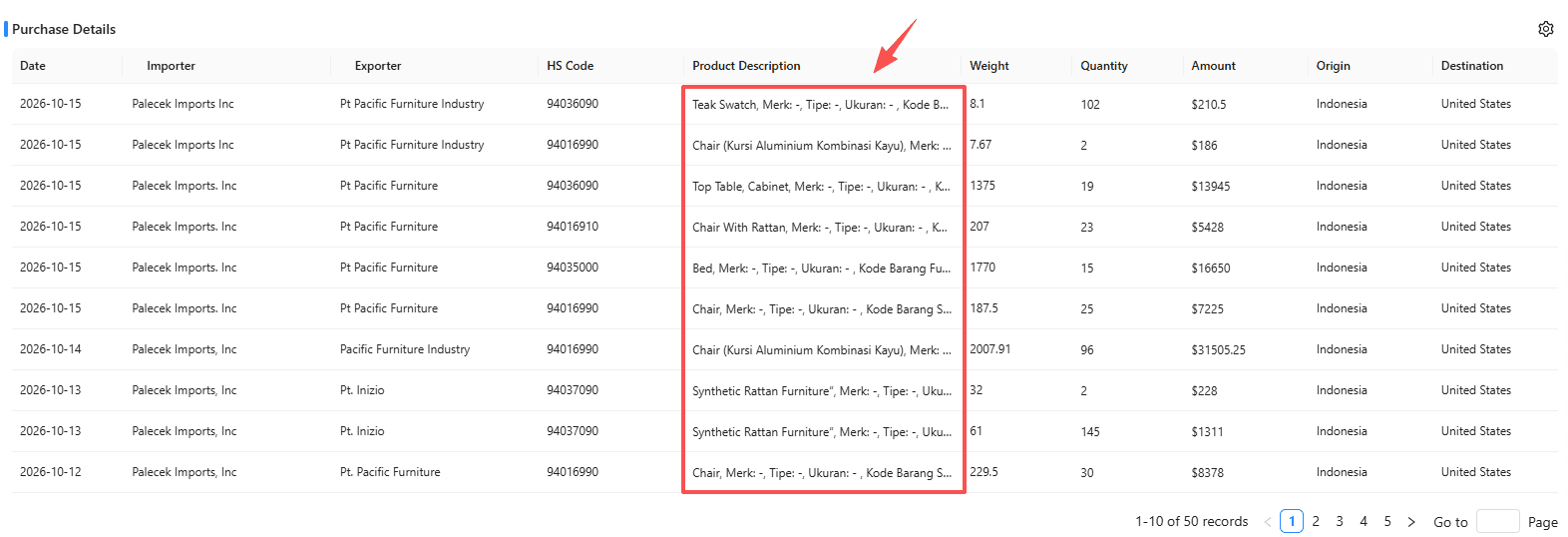Open the table settings gear icon

(x=1545, y=29)
